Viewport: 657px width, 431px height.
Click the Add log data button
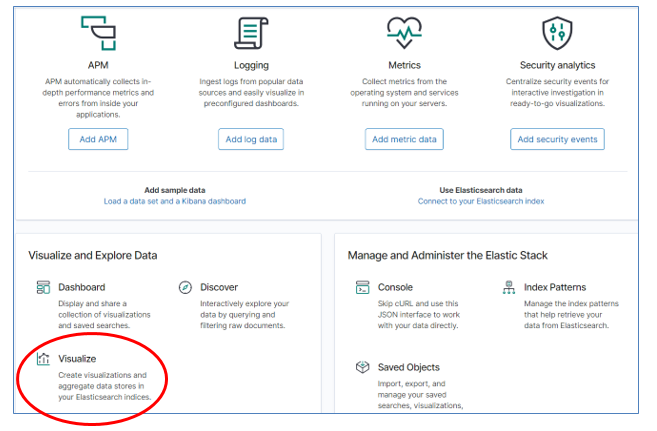pyautogui.click(x=251, y=139)
